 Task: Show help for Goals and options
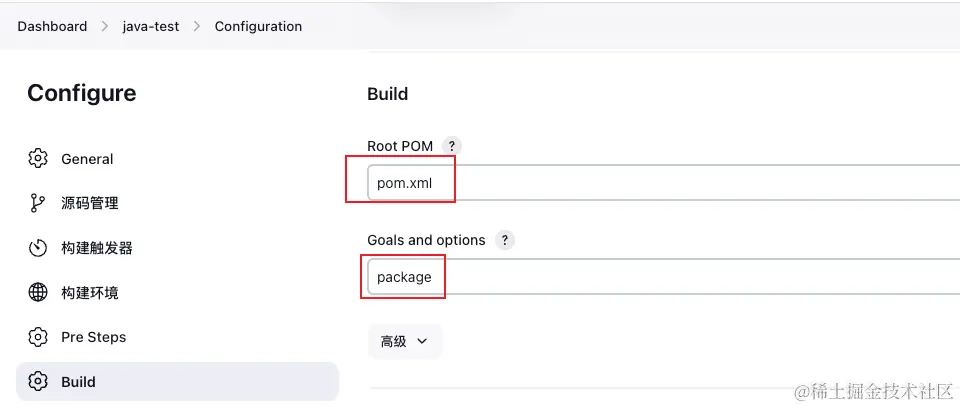504,240
